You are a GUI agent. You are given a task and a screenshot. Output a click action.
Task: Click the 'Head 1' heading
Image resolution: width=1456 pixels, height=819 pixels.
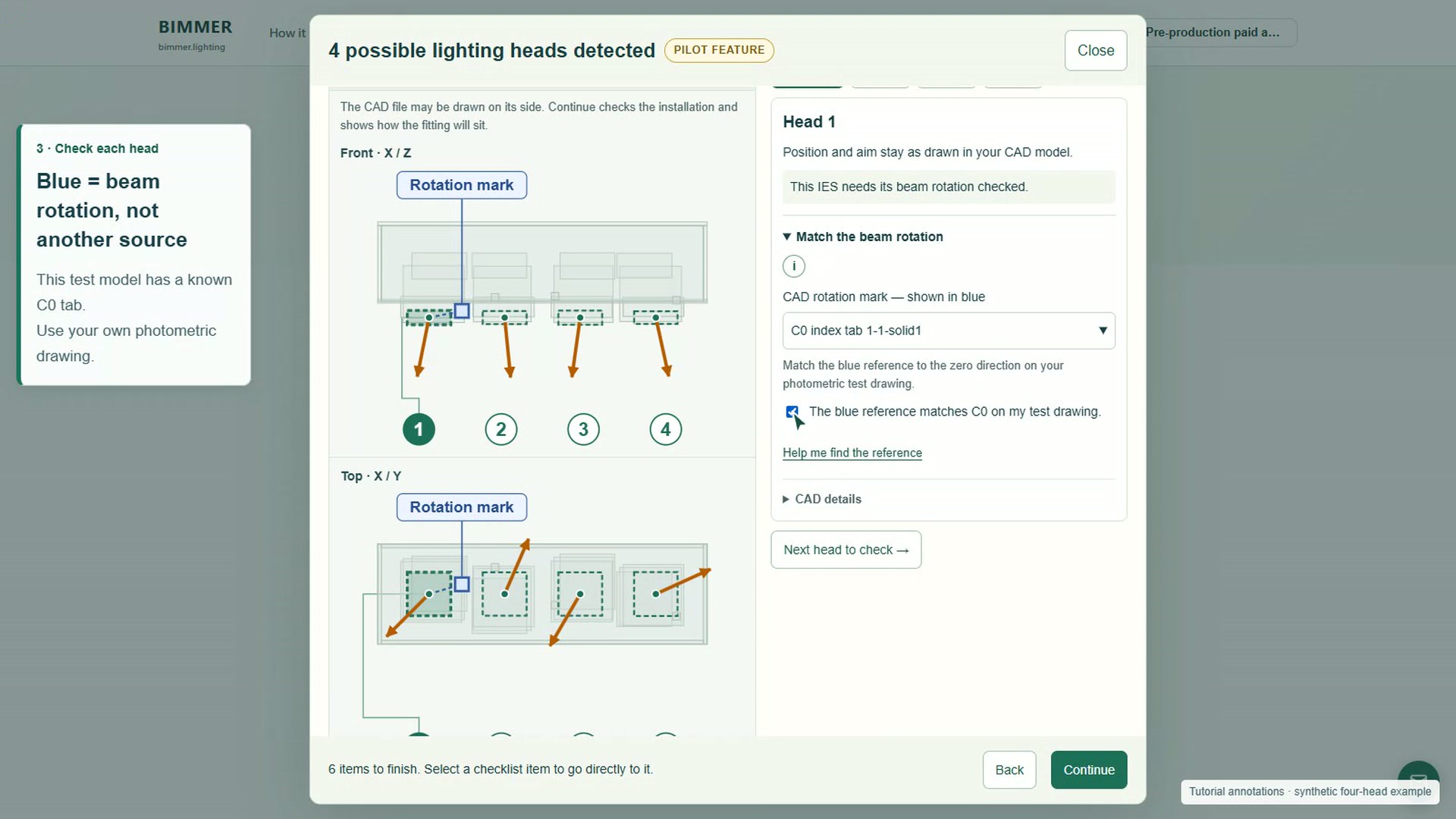(809, 122)
